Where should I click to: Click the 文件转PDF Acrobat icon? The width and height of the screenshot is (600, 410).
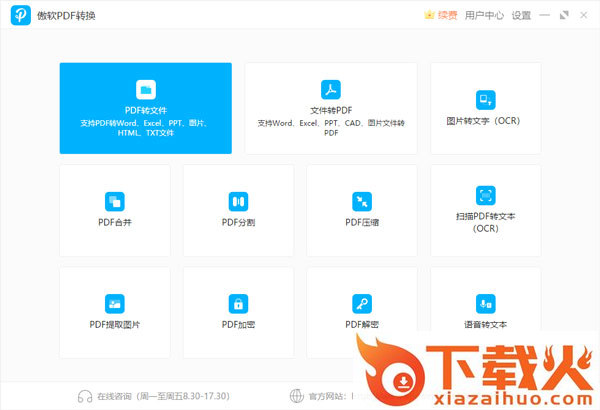click(331, 90)
